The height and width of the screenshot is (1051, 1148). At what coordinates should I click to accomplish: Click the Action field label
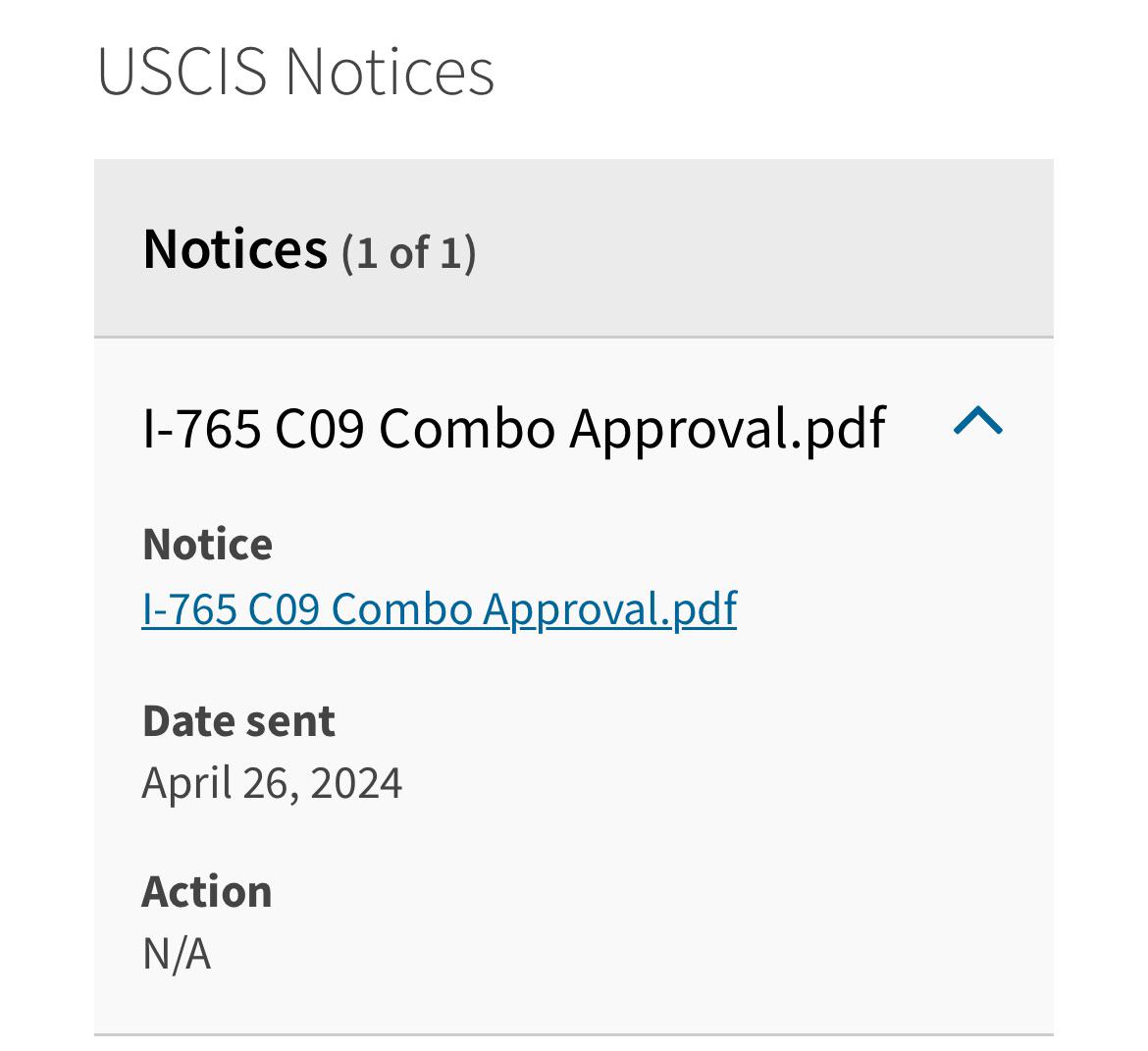pyautogui.click(x=207, y=891)
